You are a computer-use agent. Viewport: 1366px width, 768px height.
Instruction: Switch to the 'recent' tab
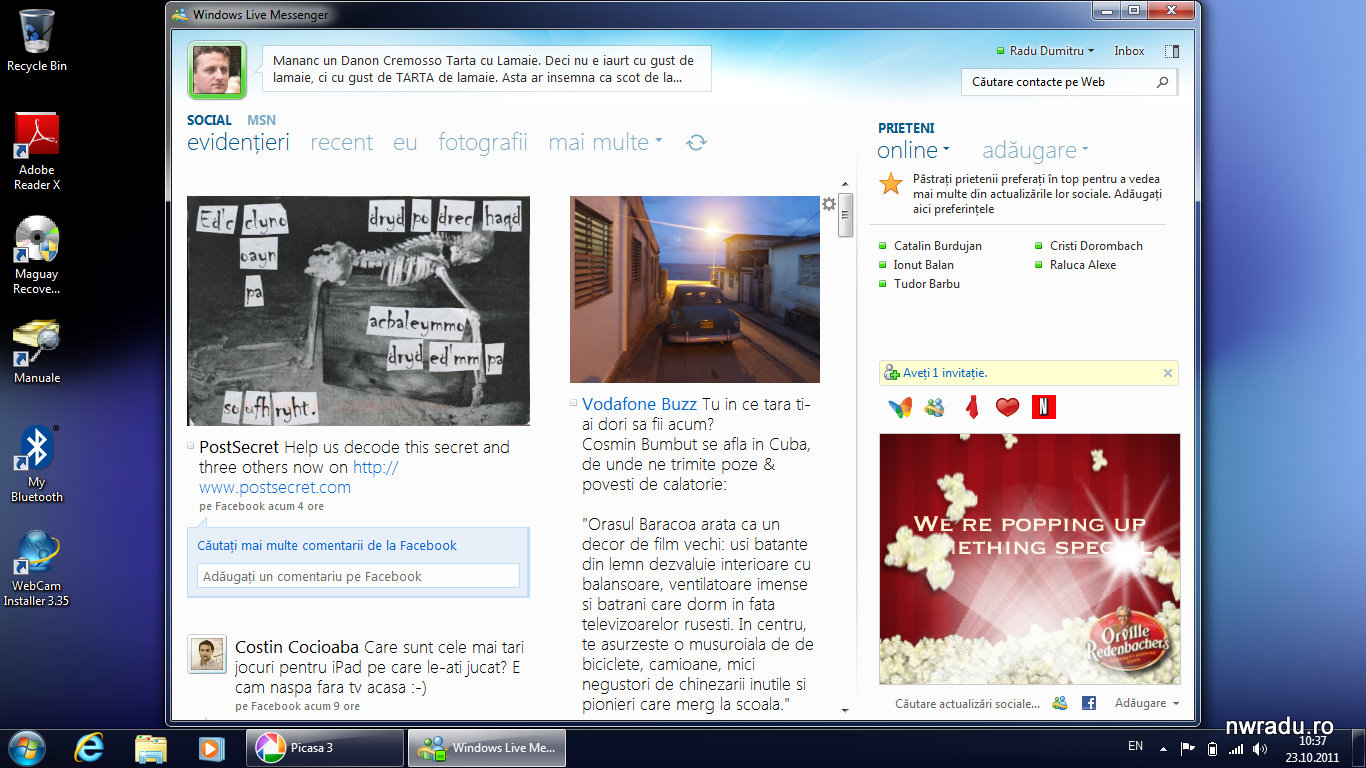coord(341,143)
